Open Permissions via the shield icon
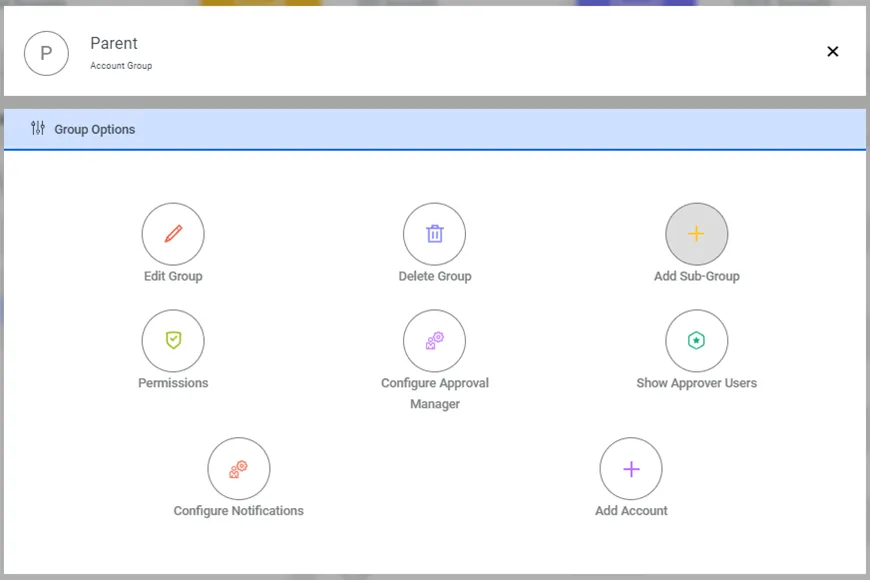The height and width of the screenshot is (580, 870). tap(173, 340)
